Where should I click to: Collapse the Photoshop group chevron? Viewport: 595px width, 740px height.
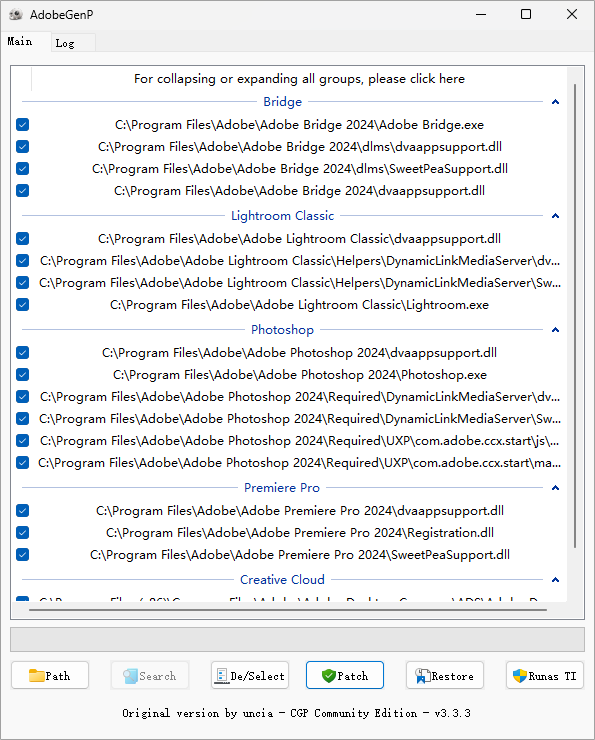coord(555,330)
